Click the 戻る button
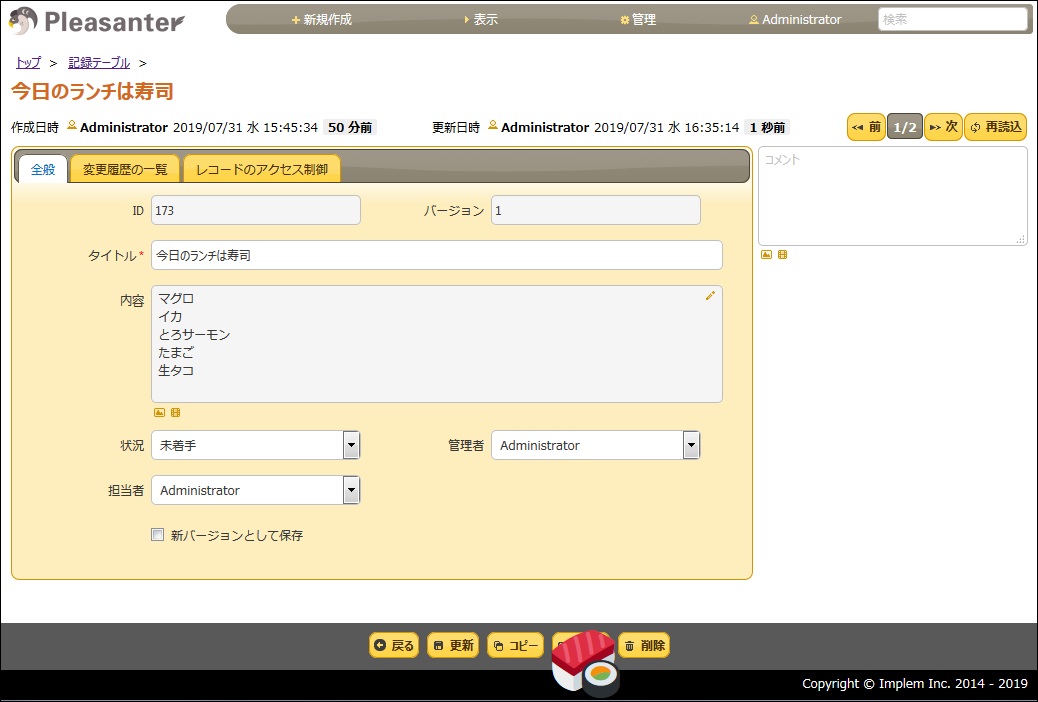This screenshot has height=702, width=1038. pyautogui.click(x=394, y=645)
